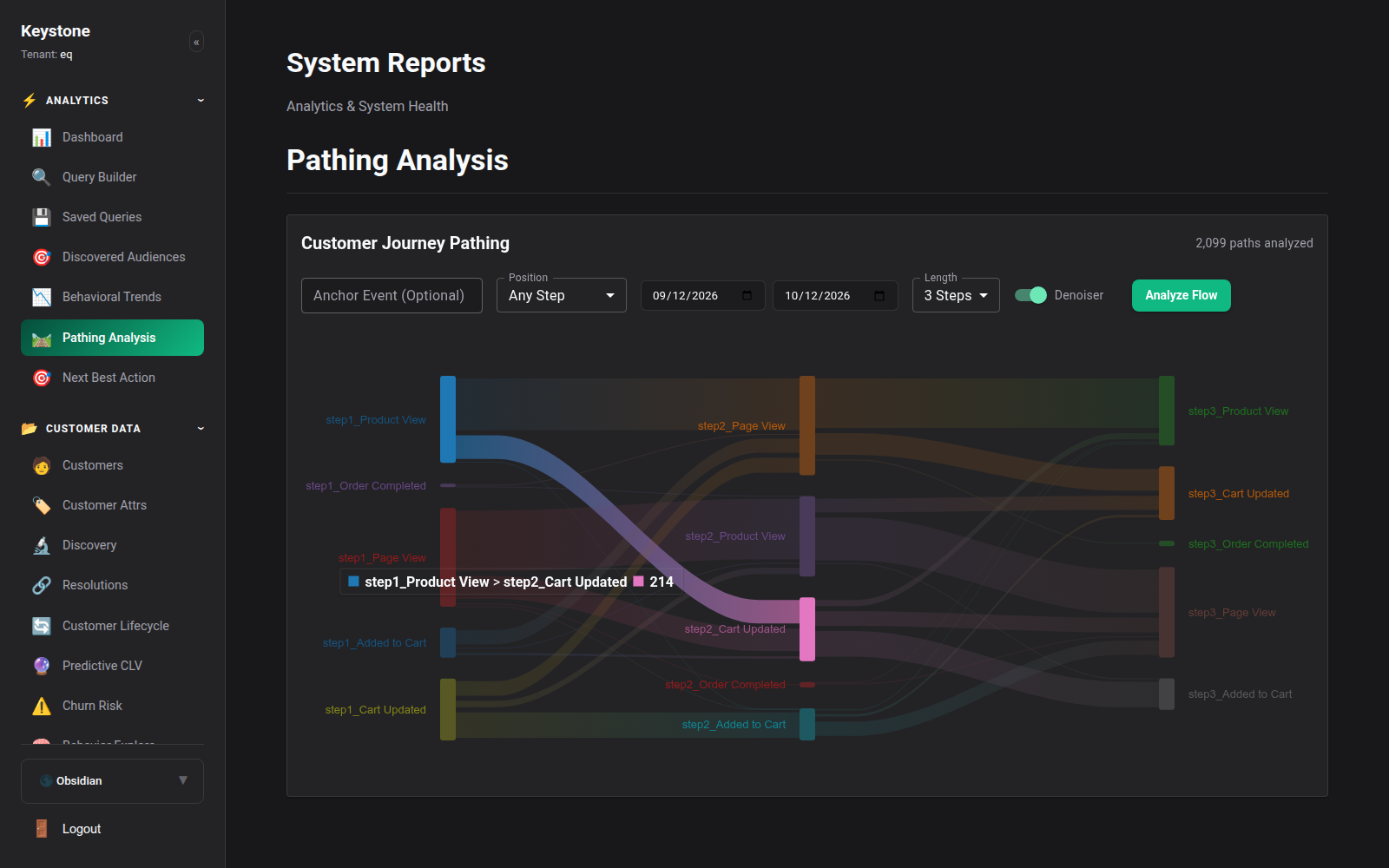Open the Obsidian theme selector dropdown

(112, 781)
